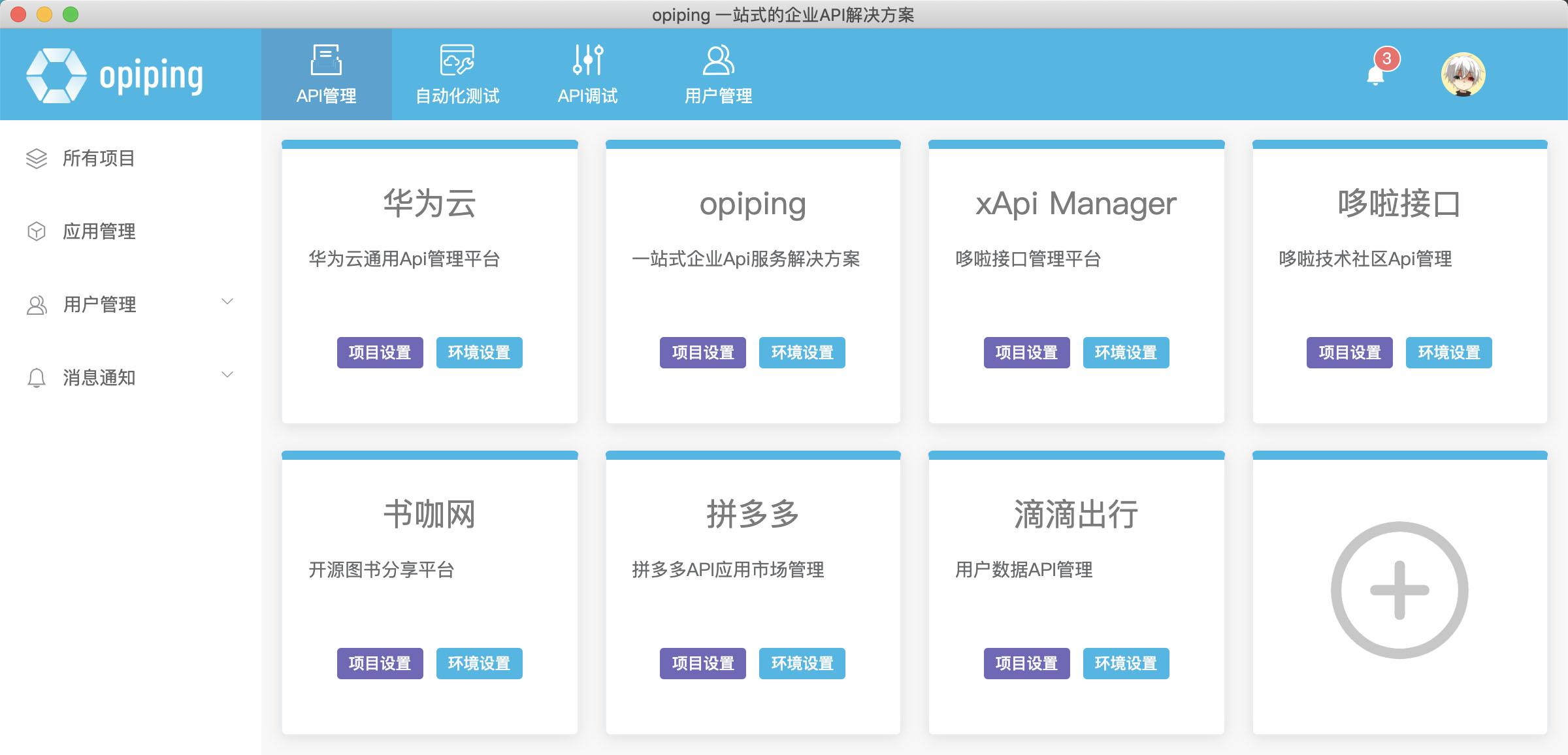The width and height of the screenshot is (1568, 755).
Task: Click the cube icon beside 应用管理
Action: [x=37, y=231]
